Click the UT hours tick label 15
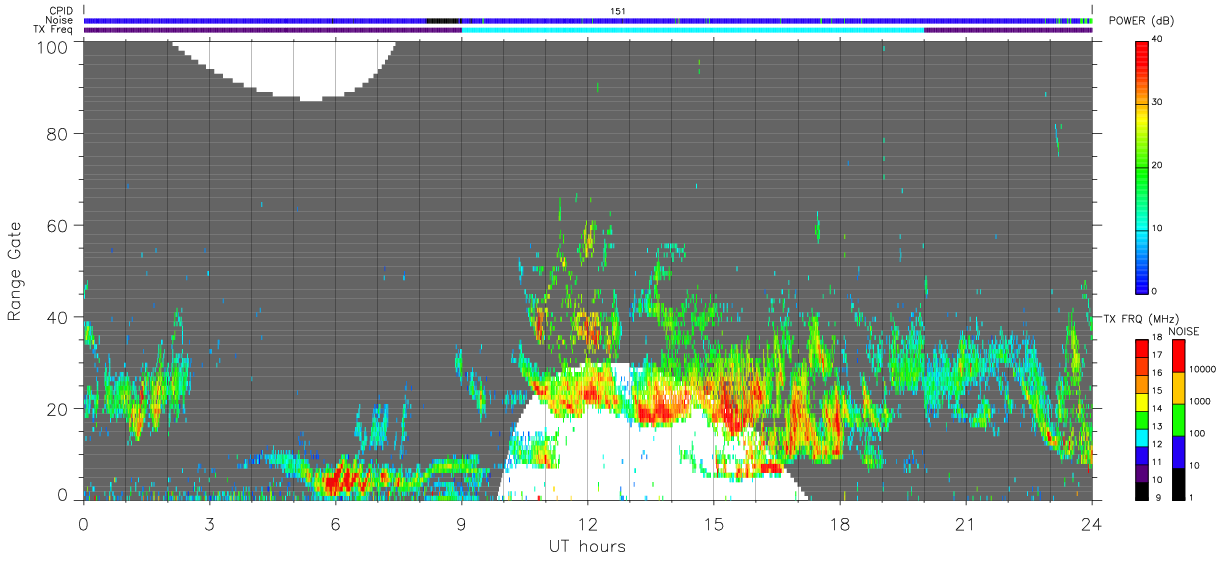The width and height of the screenshot is (1228, 567). (x=713, y=523)
